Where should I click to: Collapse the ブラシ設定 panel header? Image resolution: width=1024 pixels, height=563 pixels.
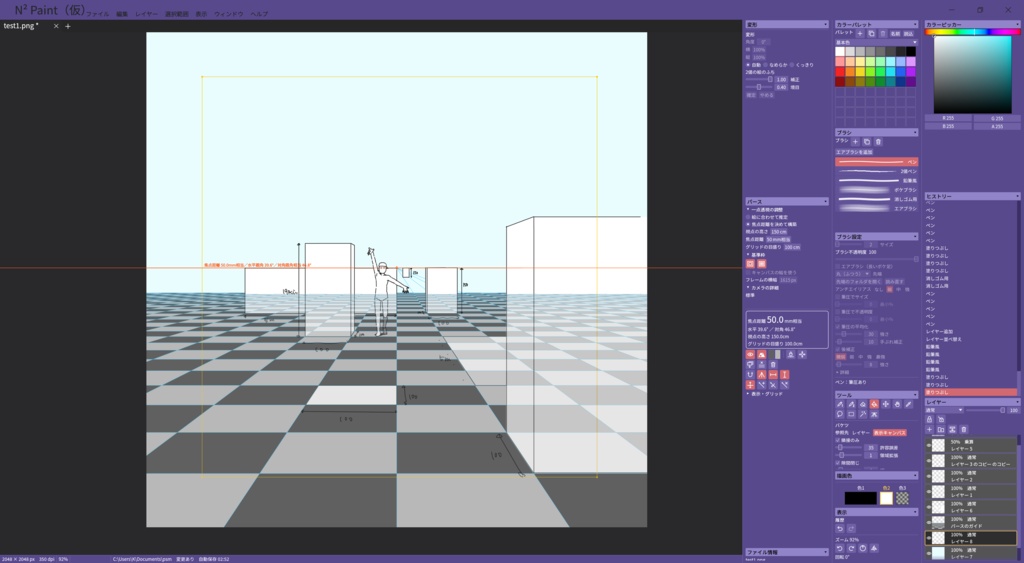pyautogui.click(x=876, y=236)
